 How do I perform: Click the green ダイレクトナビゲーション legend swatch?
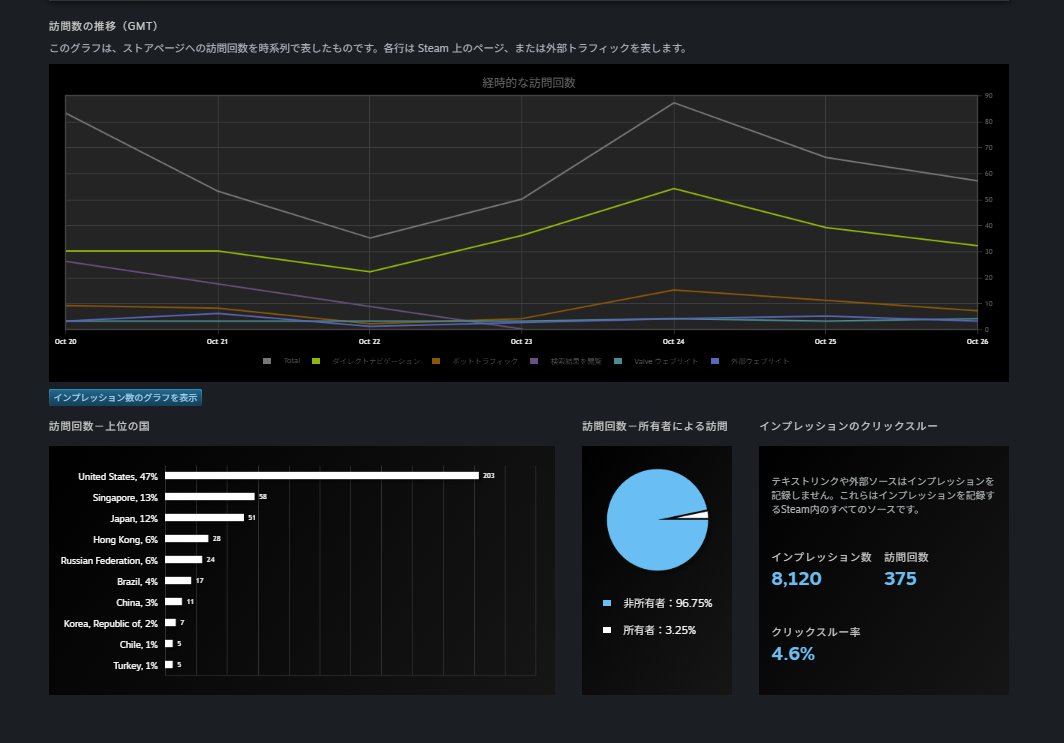316,361
